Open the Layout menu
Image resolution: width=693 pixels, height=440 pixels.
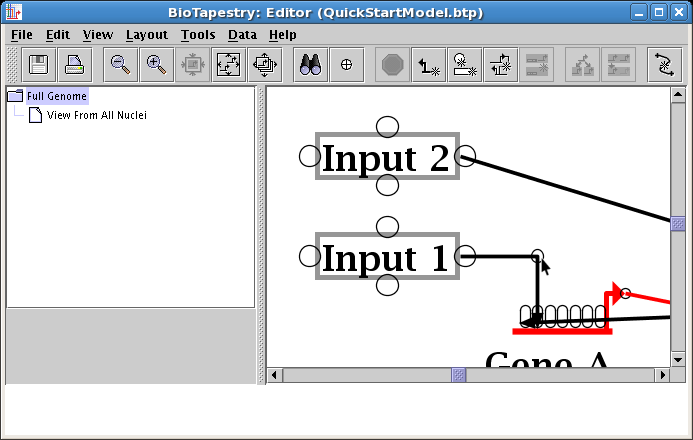pyautogui.click(x=146, y=34)
